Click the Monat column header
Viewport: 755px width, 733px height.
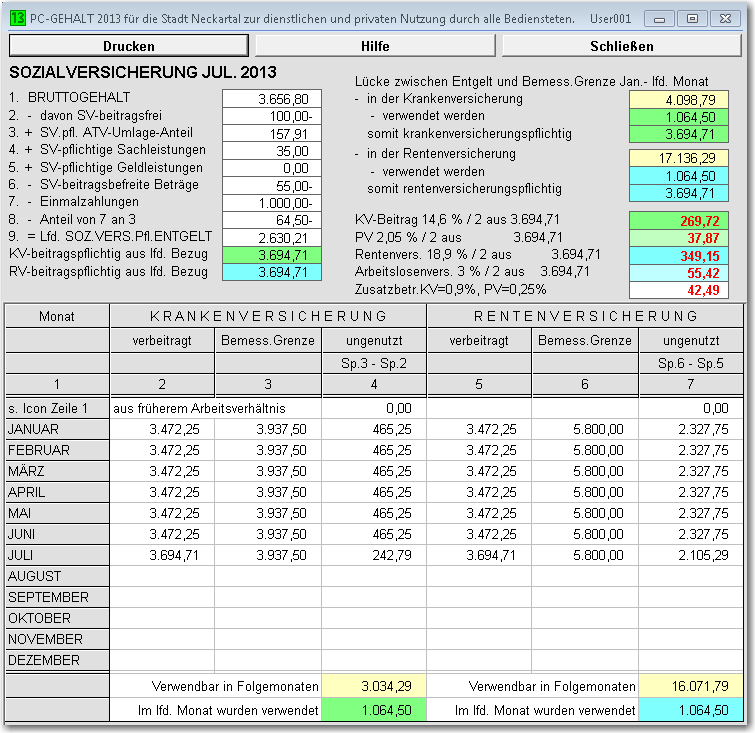click(x=57, y=316)
